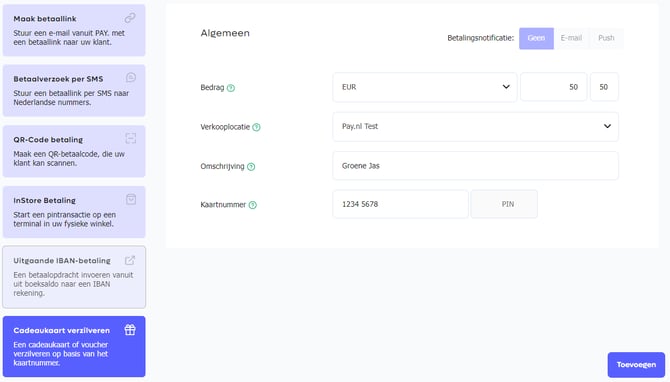
Task: Open the Pay.nl Test Verkooplocatie dropdown
Action: (476, 126)
